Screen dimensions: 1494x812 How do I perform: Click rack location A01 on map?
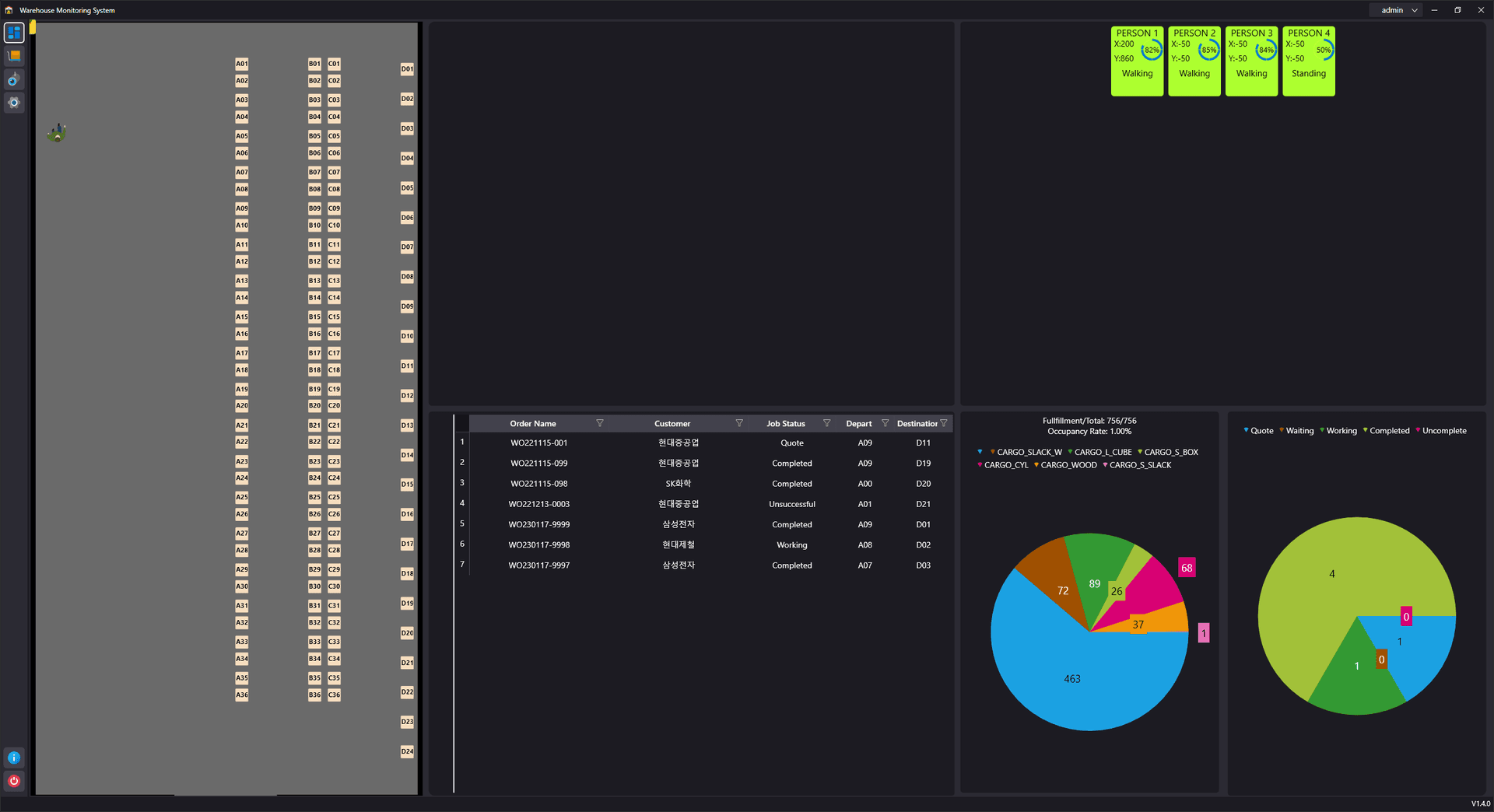242,64
